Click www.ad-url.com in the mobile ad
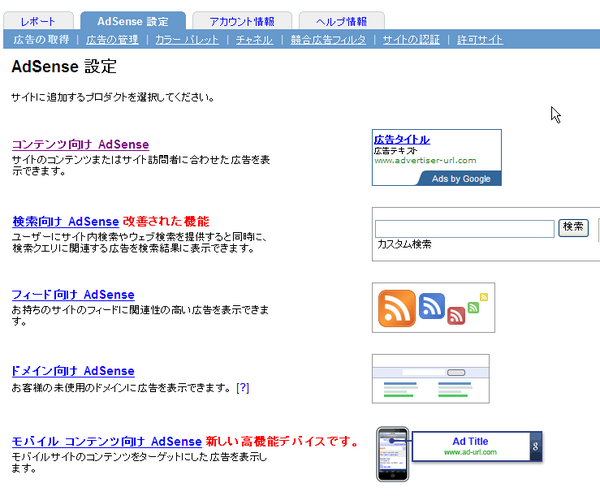This screenshot has height=496, width=600. click(470, 452)
